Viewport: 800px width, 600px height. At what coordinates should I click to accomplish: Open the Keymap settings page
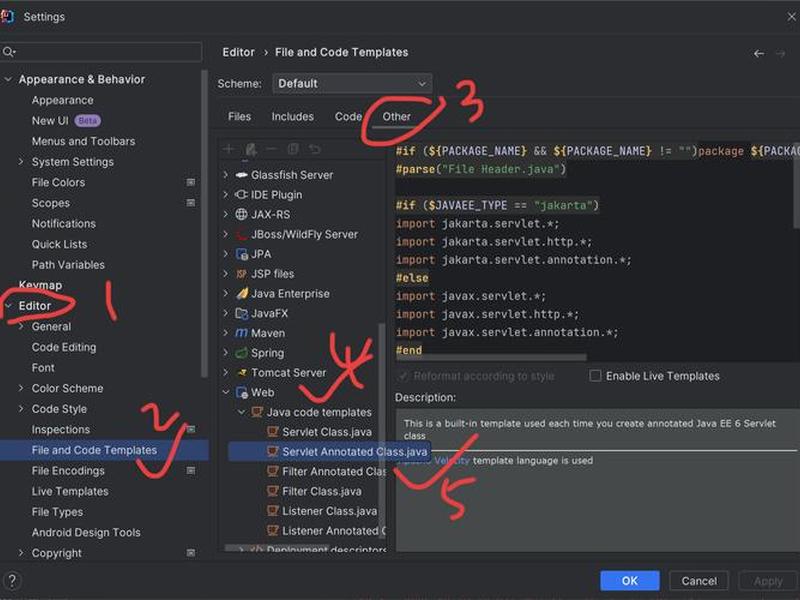[x=40, y=285]
